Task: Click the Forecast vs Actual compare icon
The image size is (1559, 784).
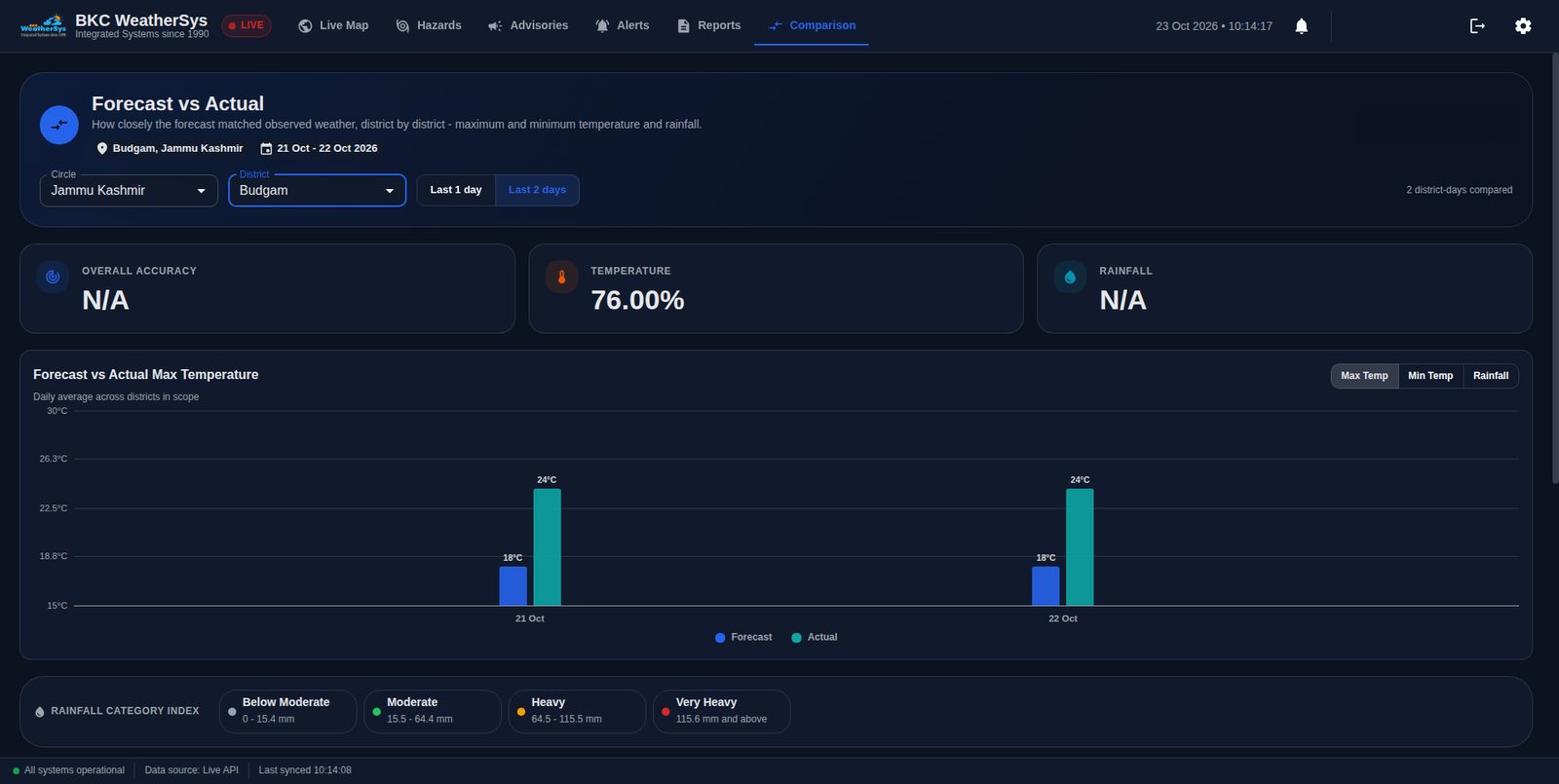Action: pyautogui.click(x=59, y=125)
